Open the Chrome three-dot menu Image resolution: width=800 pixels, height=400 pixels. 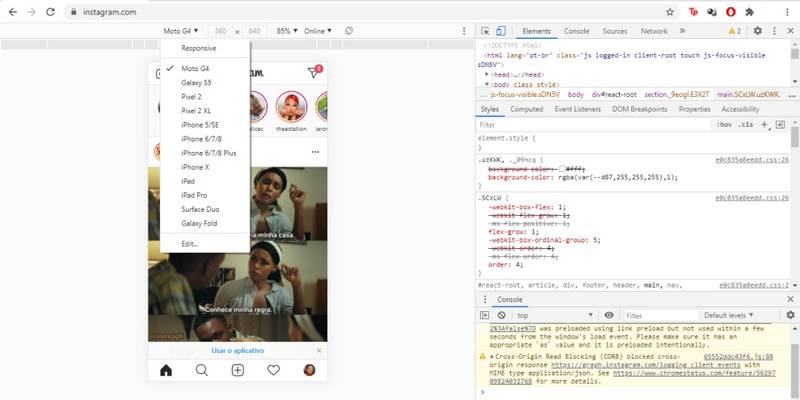tap(788, 12)
